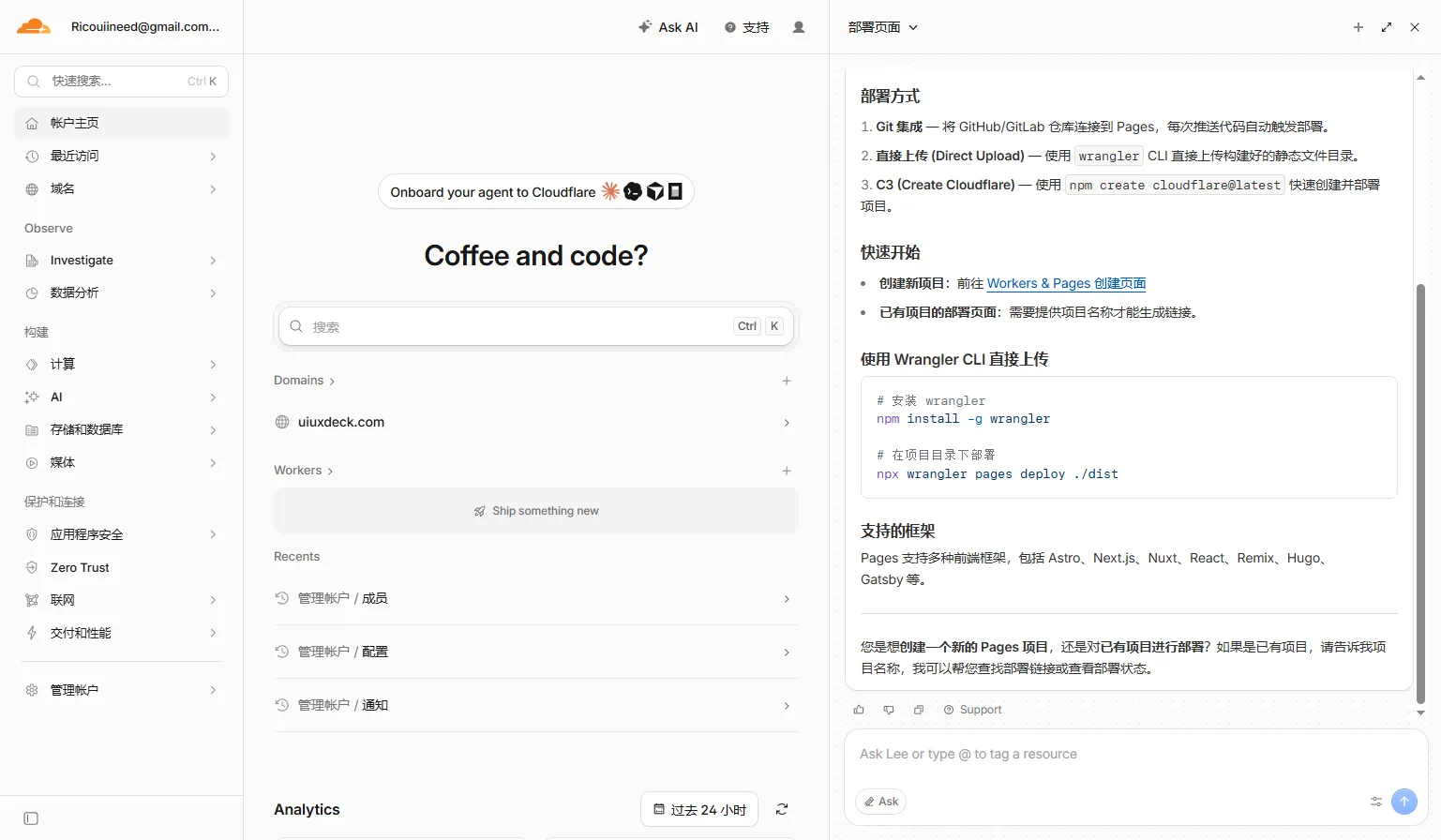Open recent item 管理帐户 / 配置

536,652
